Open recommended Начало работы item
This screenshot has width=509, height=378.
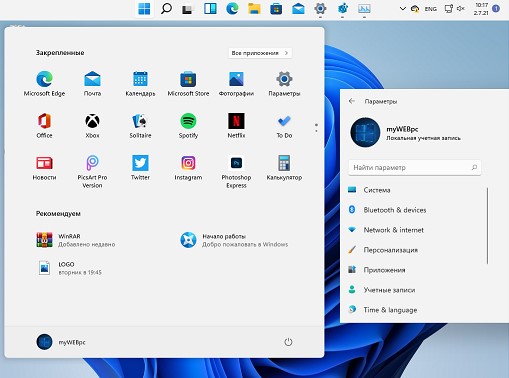point(234,240)
